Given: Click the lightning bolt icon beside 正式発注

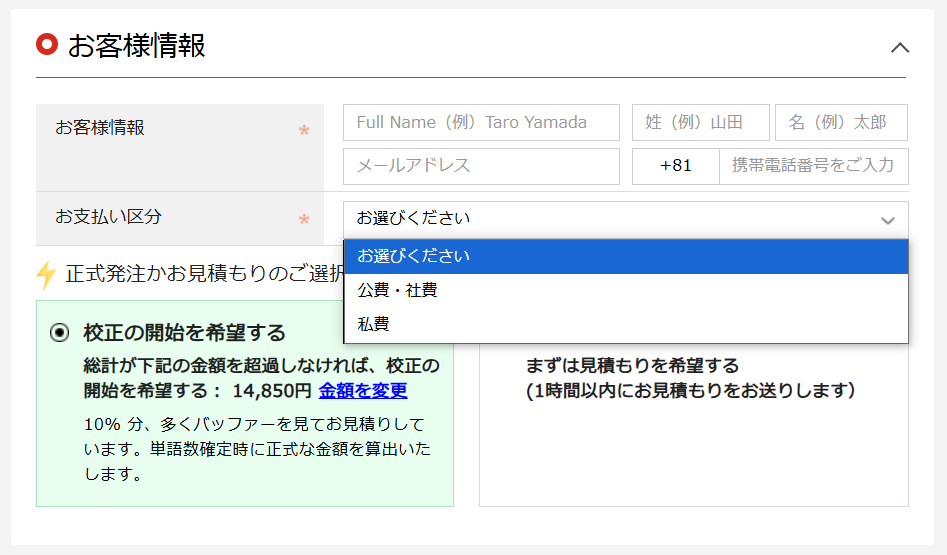Looking at the screenshot, I should (47, 275).
